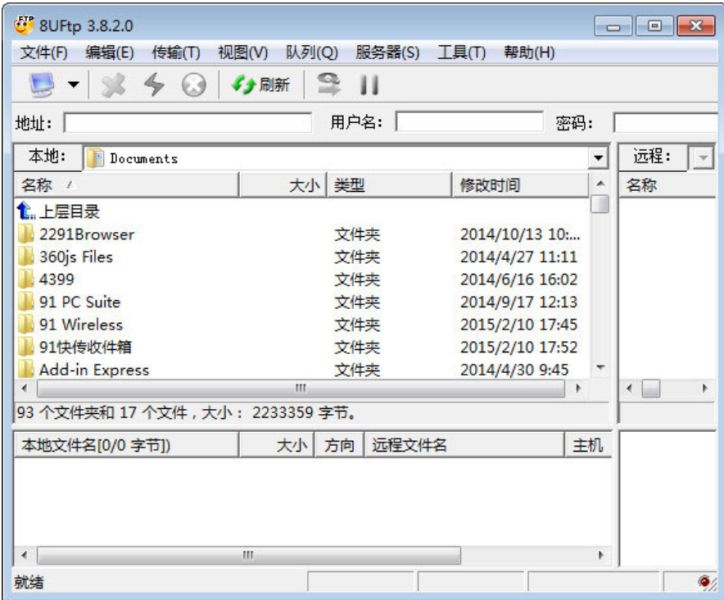724x600 pixels.
Task: Click local list scroll right arrow
Action: 578,388
